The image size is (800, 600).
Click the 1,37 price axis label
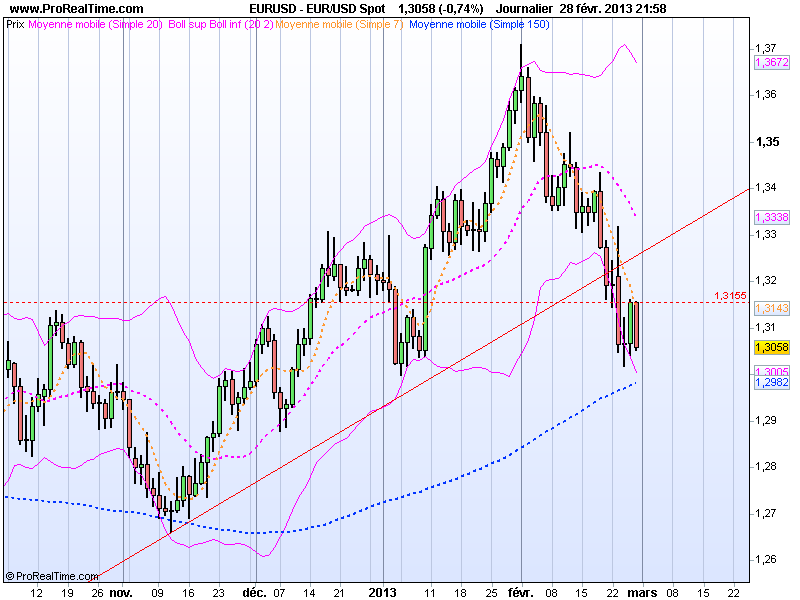(766, 48)
